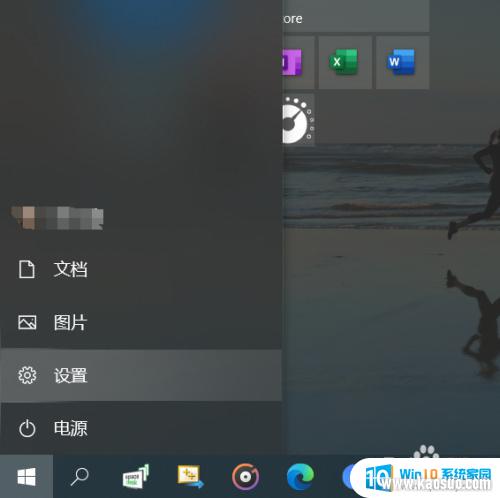
Task: Click the picture frame icon beside 图片
Action: 27,322
